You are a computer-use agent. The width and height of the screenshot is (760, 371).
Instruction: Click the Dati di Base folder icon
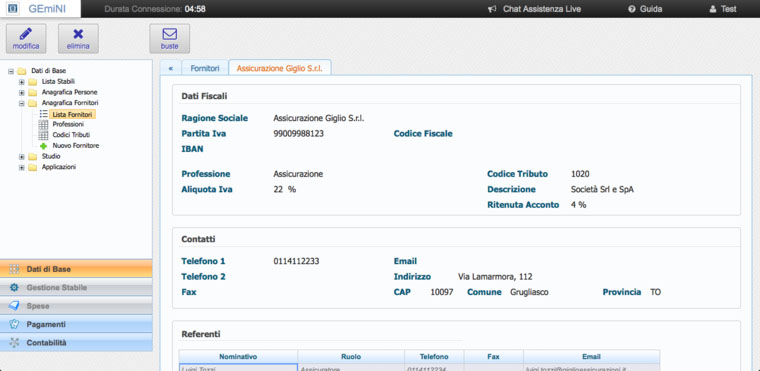tap(22, 71)
